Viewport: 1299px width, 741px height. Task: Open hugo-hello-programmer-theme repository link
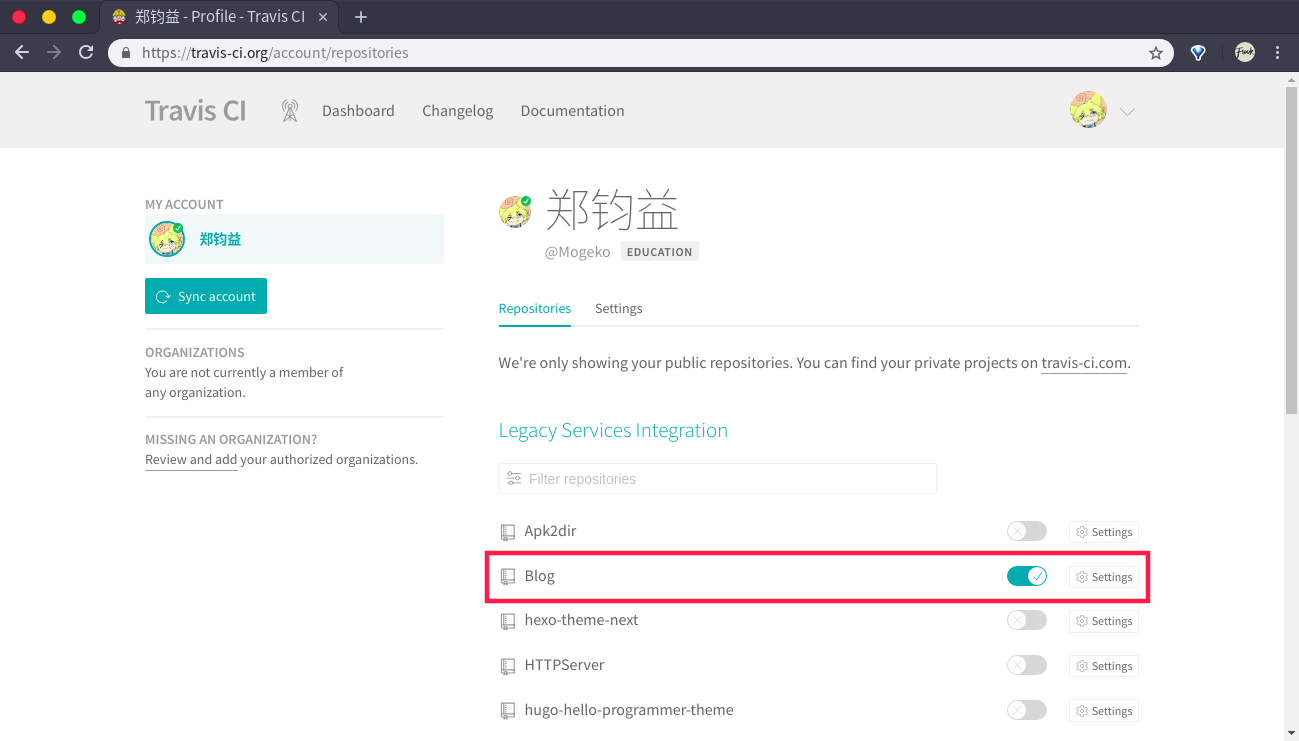point(629,710)
